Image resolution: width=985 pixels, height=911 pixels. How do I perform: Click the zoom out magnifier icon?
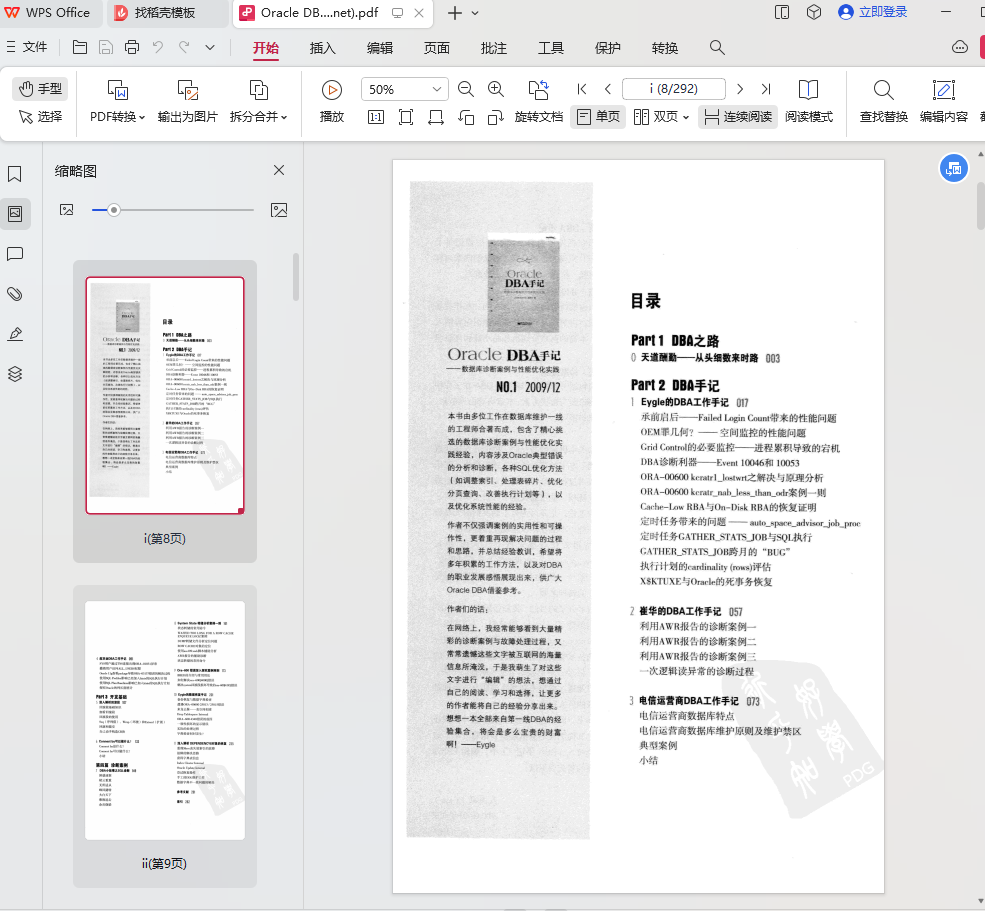(x=466, y=89)
